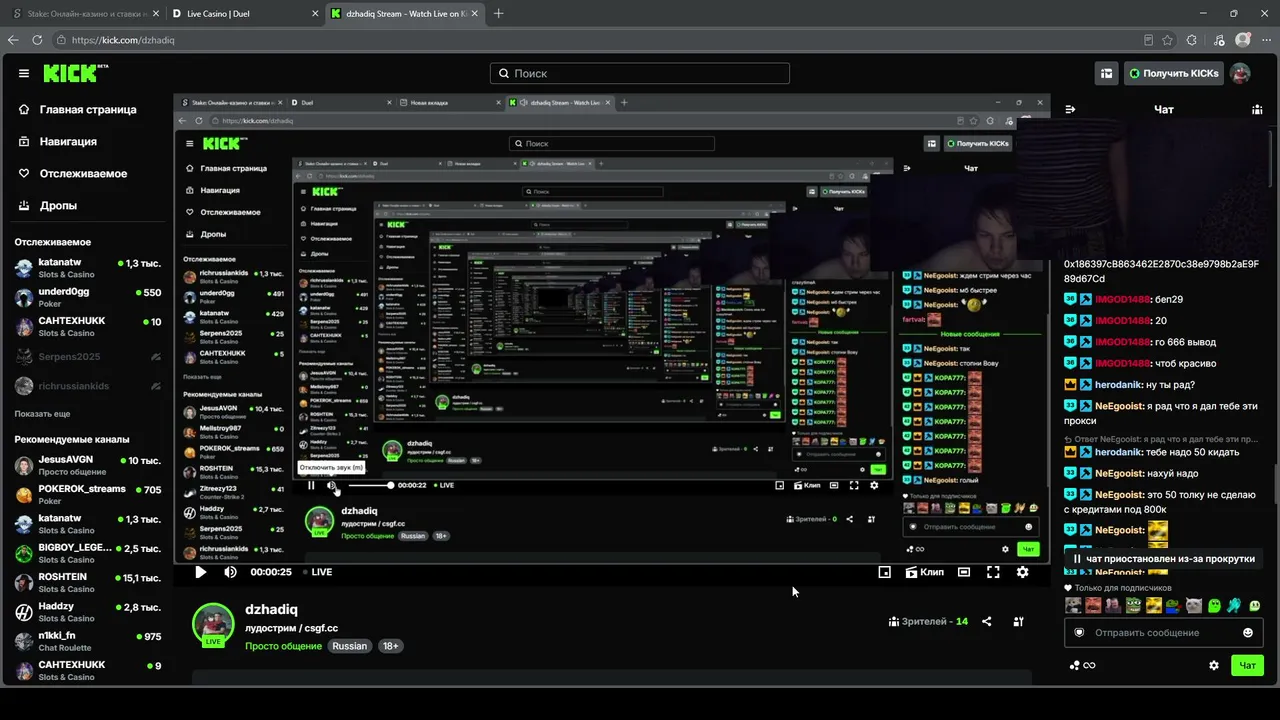Pick the white cat subscriber emote
1280x720 pixels.
[x=1194, y=605]
